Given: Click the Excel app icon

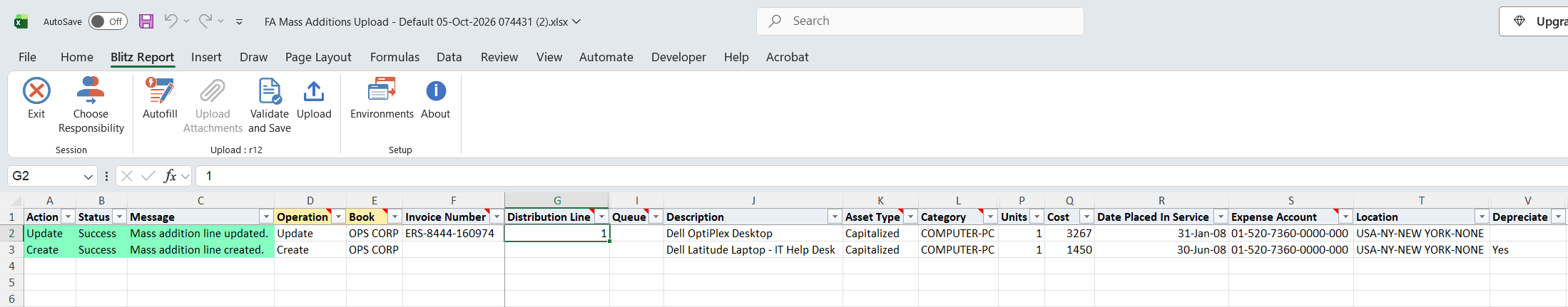Looking at the screenshot, I should pos(21,21).
